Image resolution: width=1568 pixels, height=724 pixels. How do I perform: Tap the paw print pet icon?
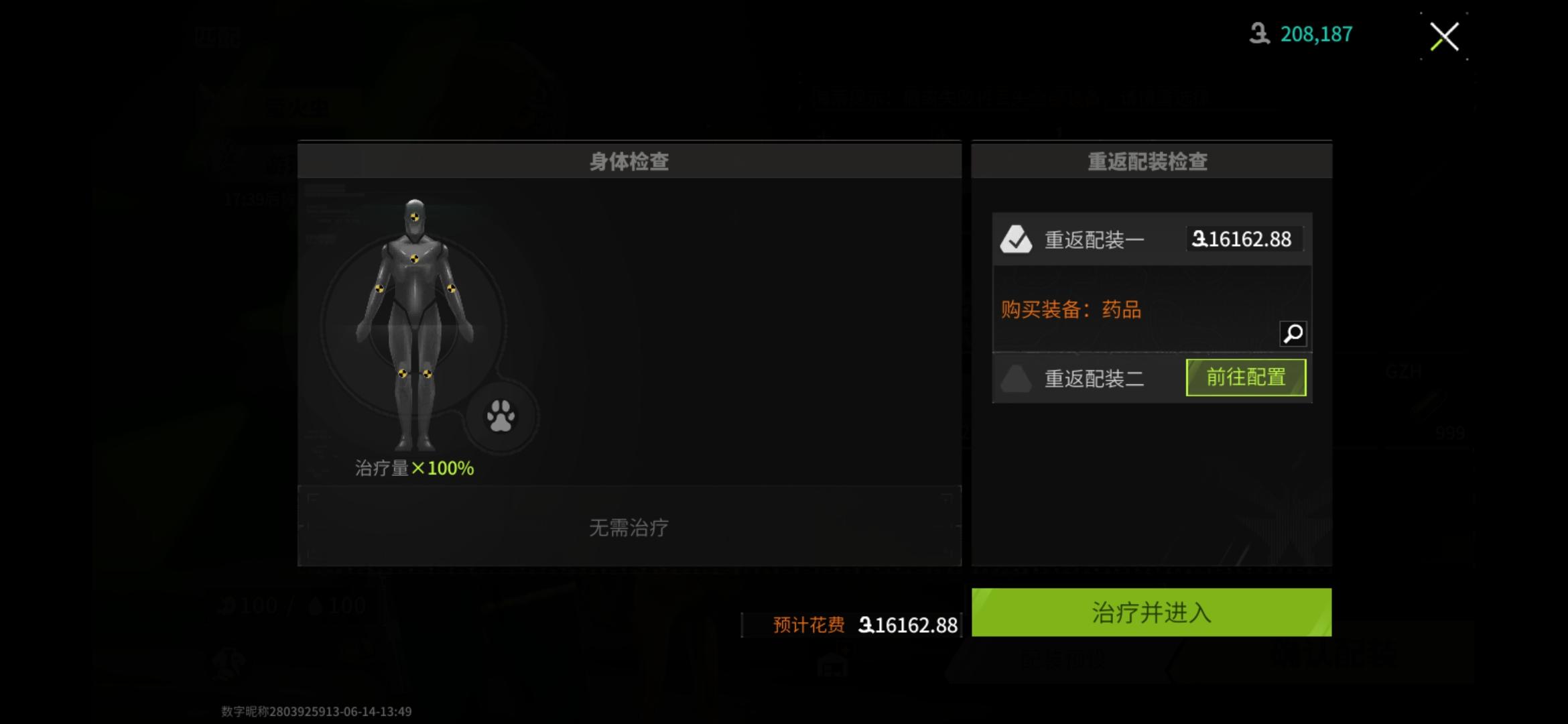(501, 416)
